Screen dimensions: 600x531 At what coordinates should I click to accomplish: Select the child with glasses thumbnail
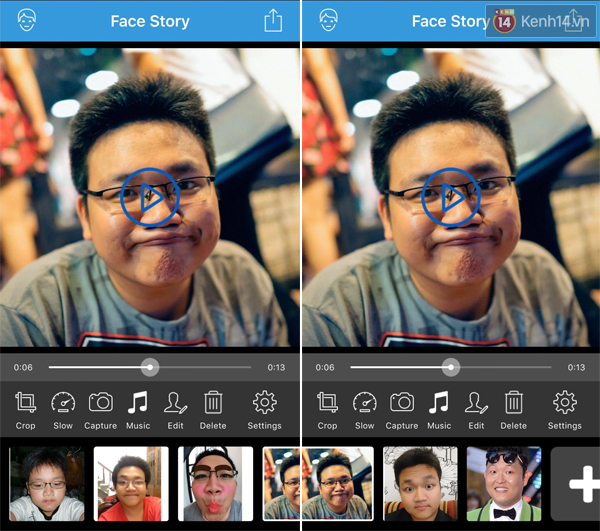coord(47,484)
